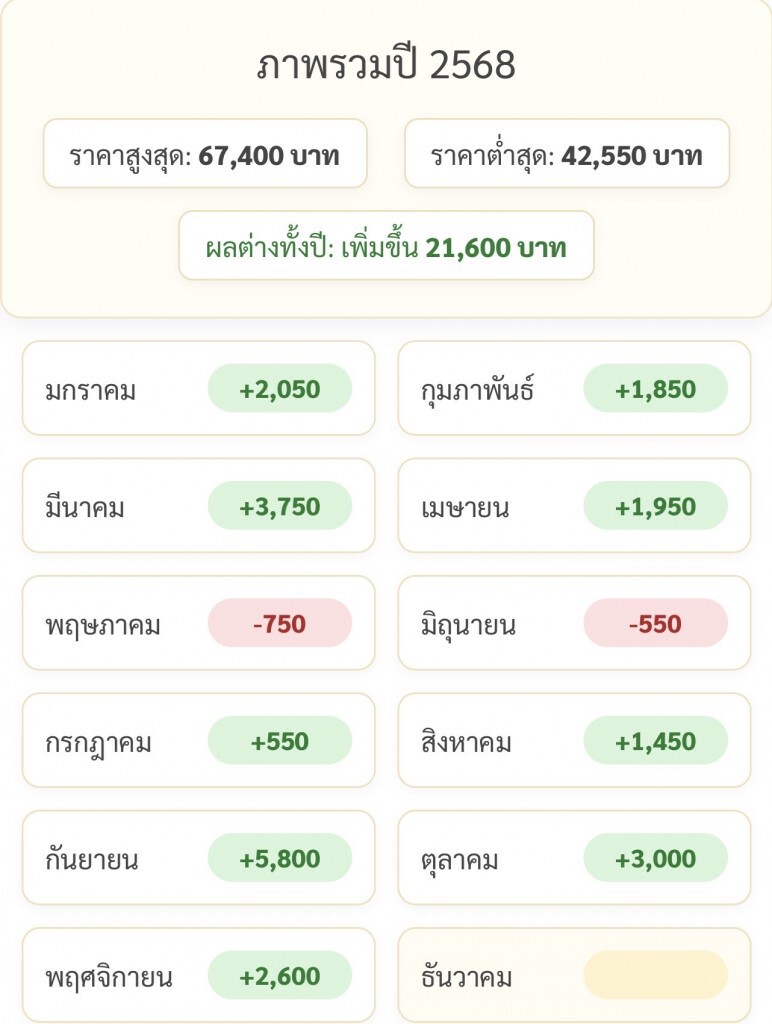
Task: Click the ราคาต่ำสุด 42,550 บาท box
Action: point(567,154)
